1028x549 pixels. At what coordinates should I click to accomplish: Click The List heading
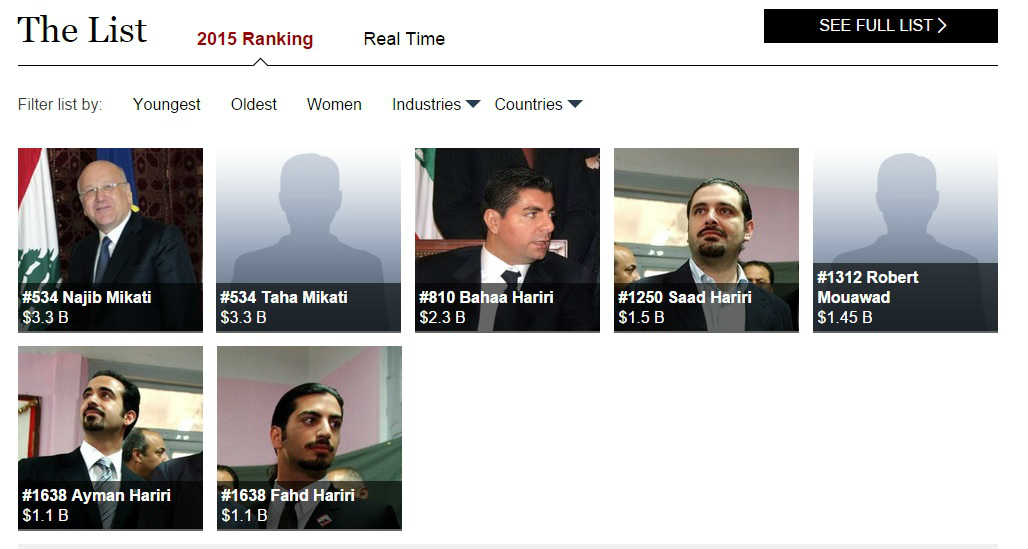coord(82,30)
